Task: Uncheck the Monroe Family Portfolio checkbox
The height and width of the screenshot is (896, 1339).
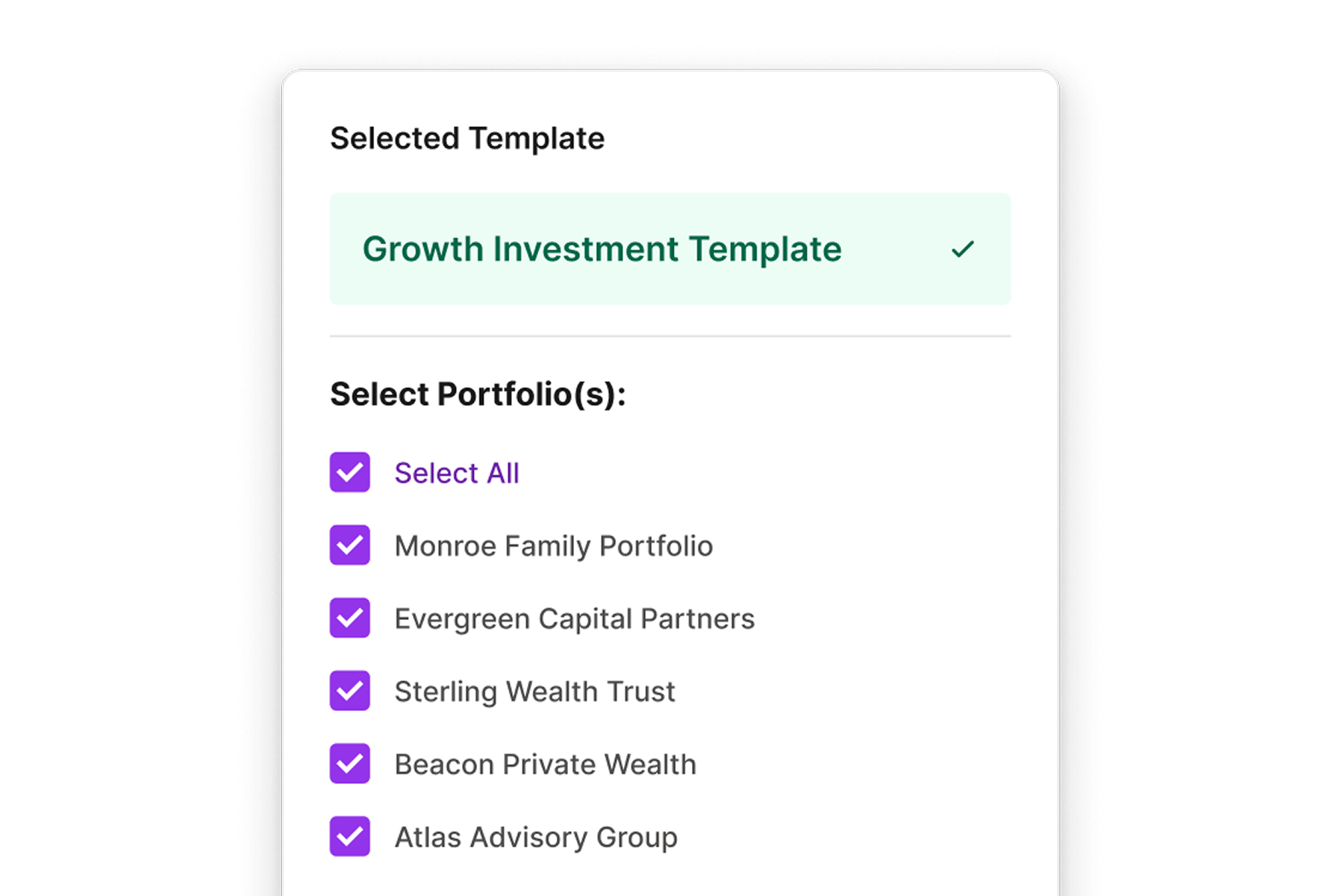Action: pyautogui.click(x=350, y=545)
